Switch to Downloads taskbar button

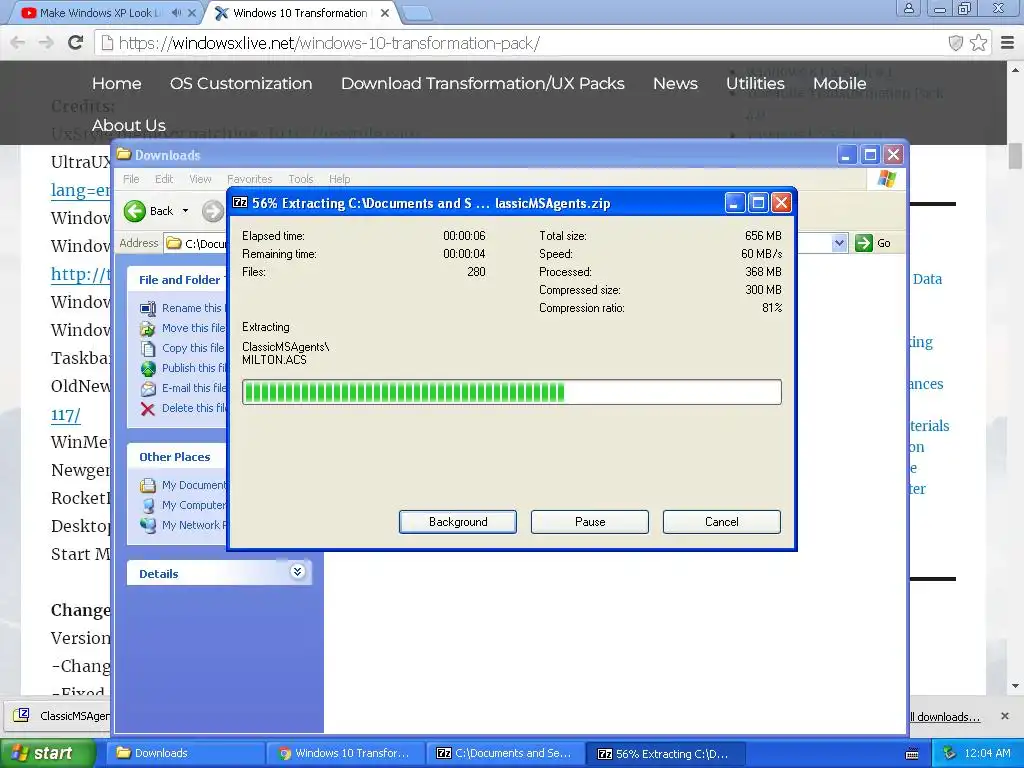pos(186,753)
